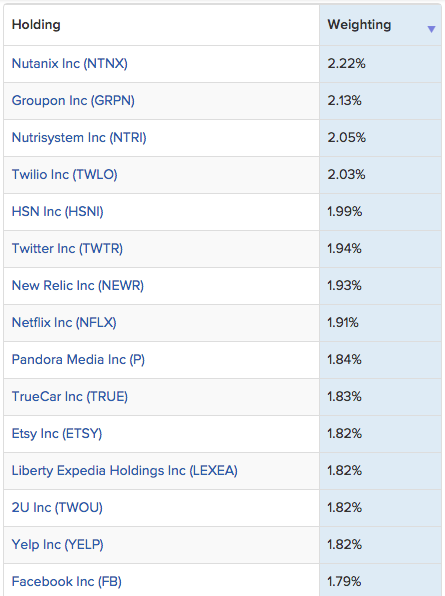
Task: Open Twilio Inc (TWLO) link
Action: click(x=65, y=174)
